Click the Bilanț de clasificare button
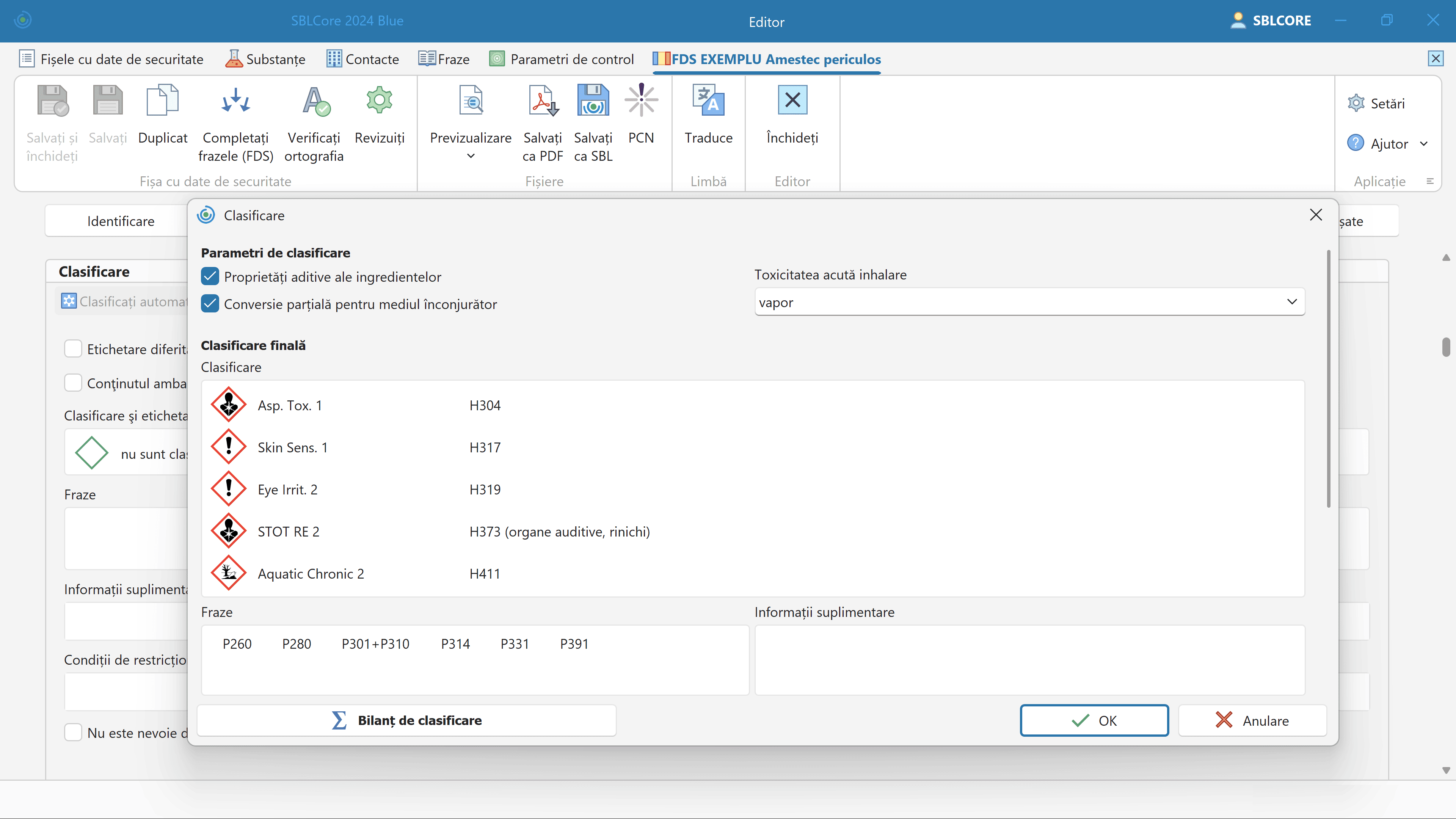The image size is (1456, 819). coord(406,720)
